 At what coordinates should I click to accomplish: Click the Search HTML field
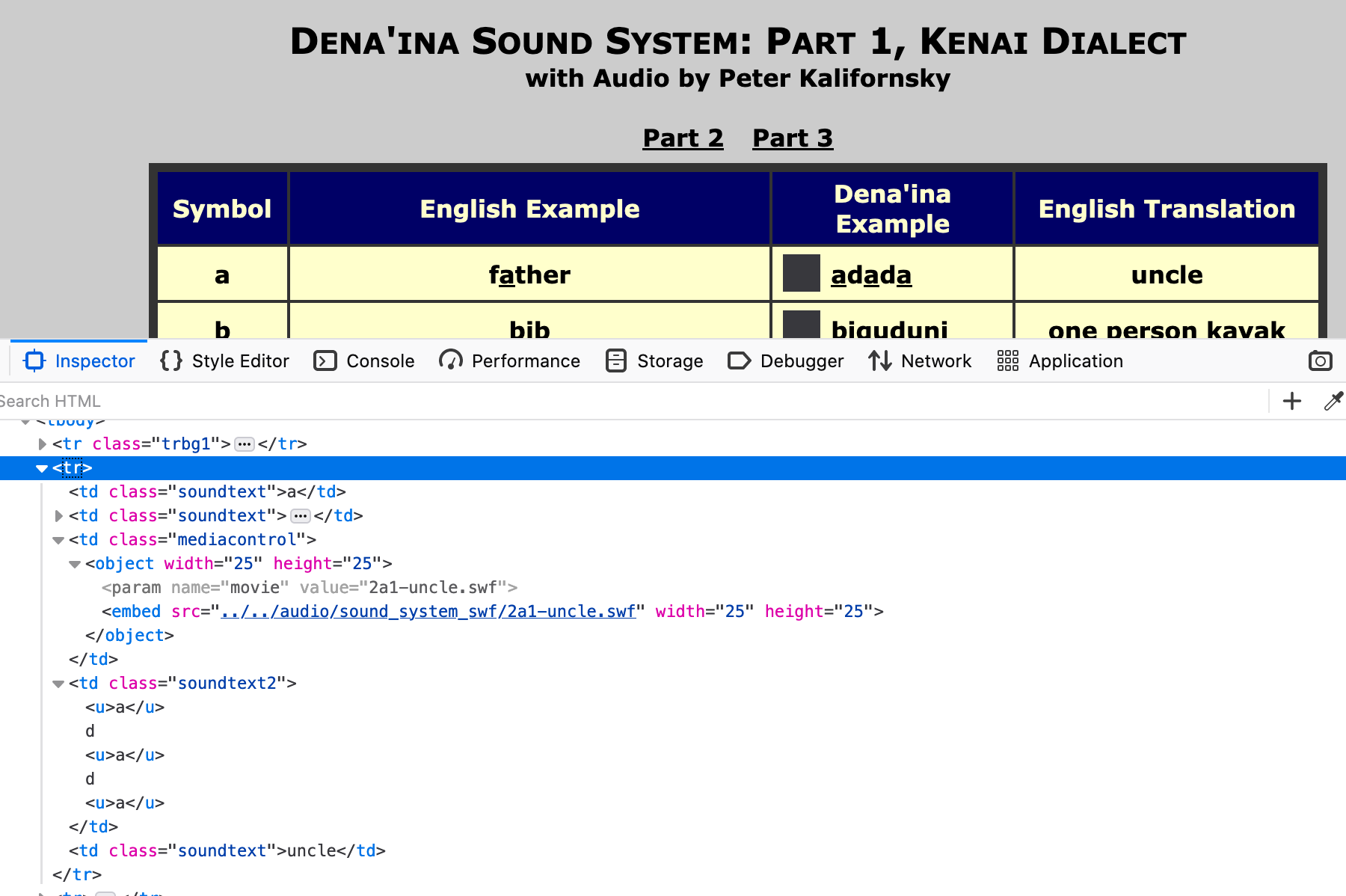pyautogui.click(x=632, y=402)
